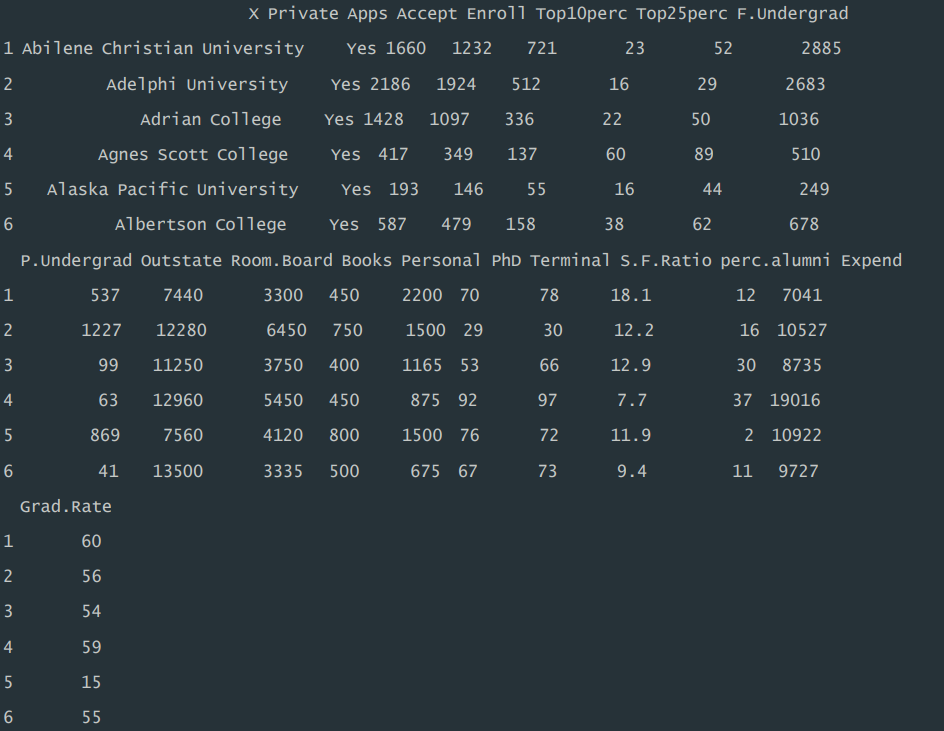
Task: Click Books value 750
Action: click(347, 331)
